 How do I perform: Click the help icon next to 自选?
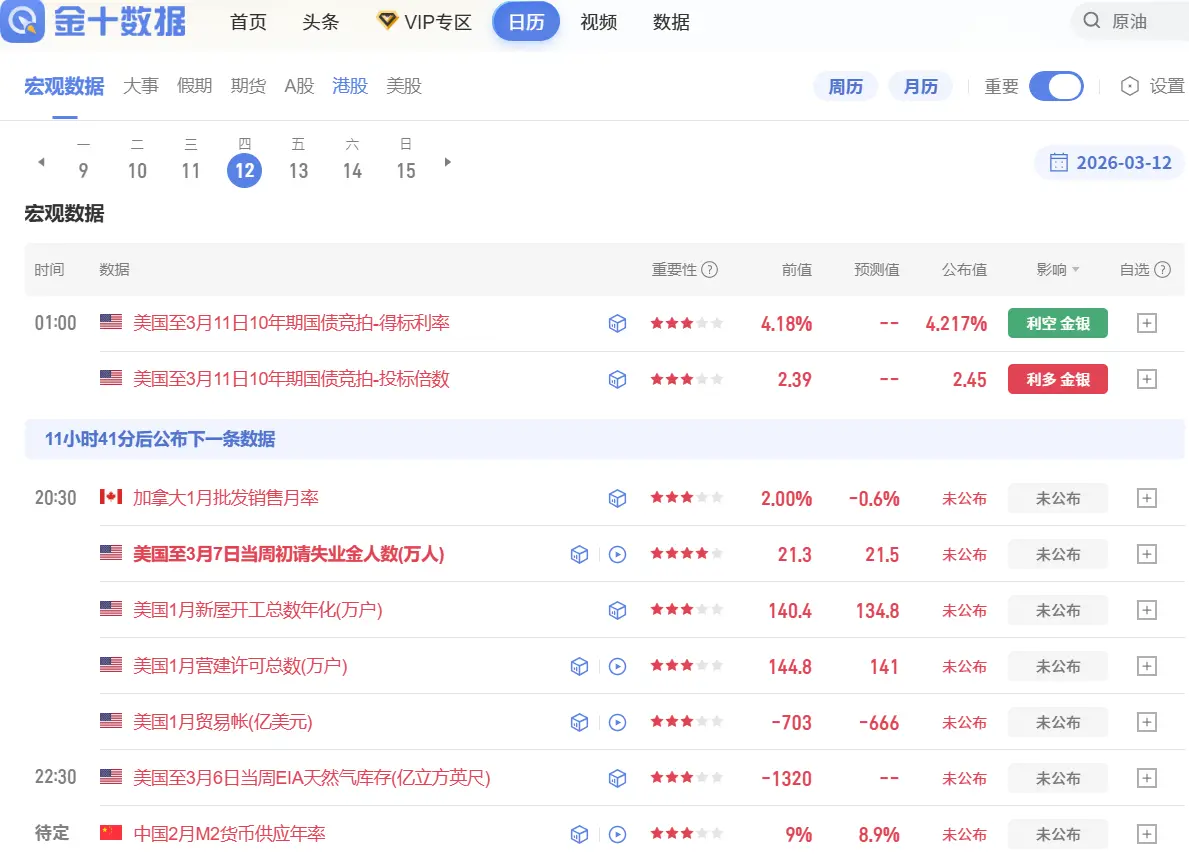click(1162, 270)
